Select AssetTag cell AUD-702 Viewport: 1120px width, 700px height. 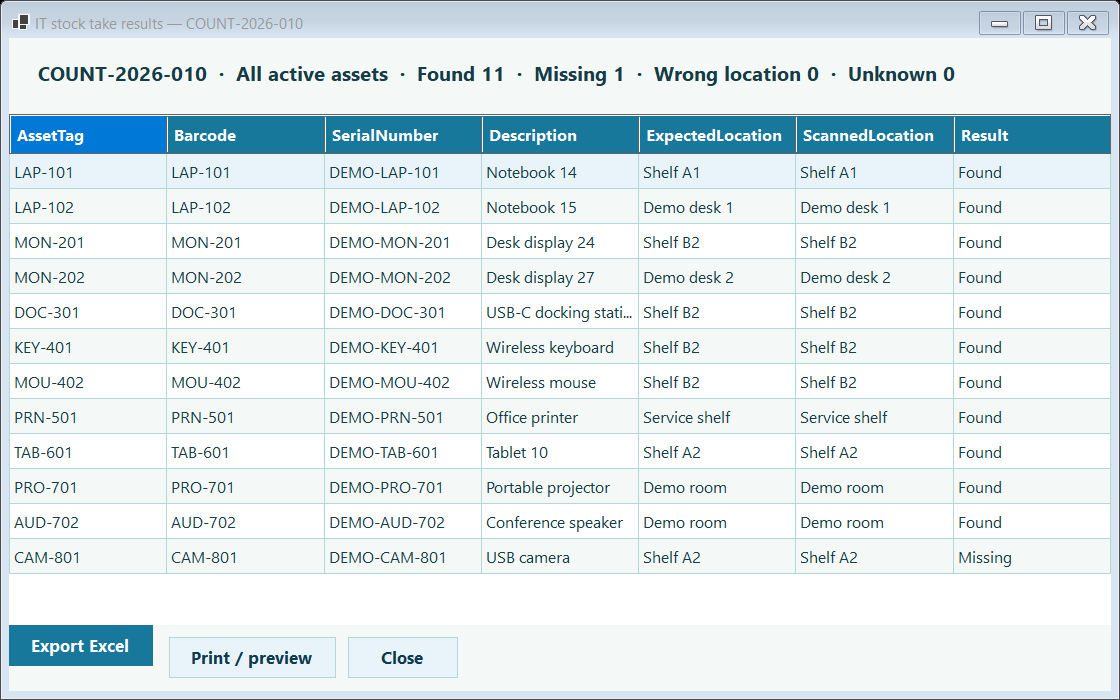88,522
